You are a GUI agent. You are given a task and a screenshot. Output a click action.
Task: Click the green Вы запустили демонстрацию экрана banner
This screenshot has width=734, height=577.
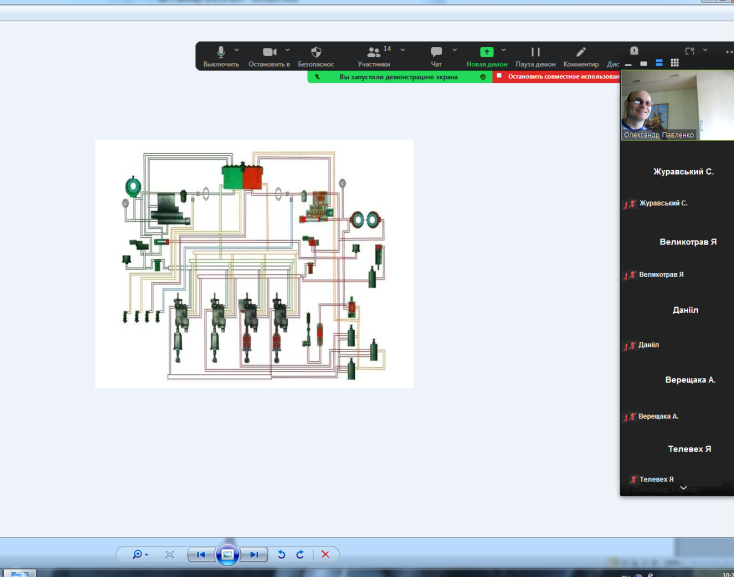click(399, 76)
